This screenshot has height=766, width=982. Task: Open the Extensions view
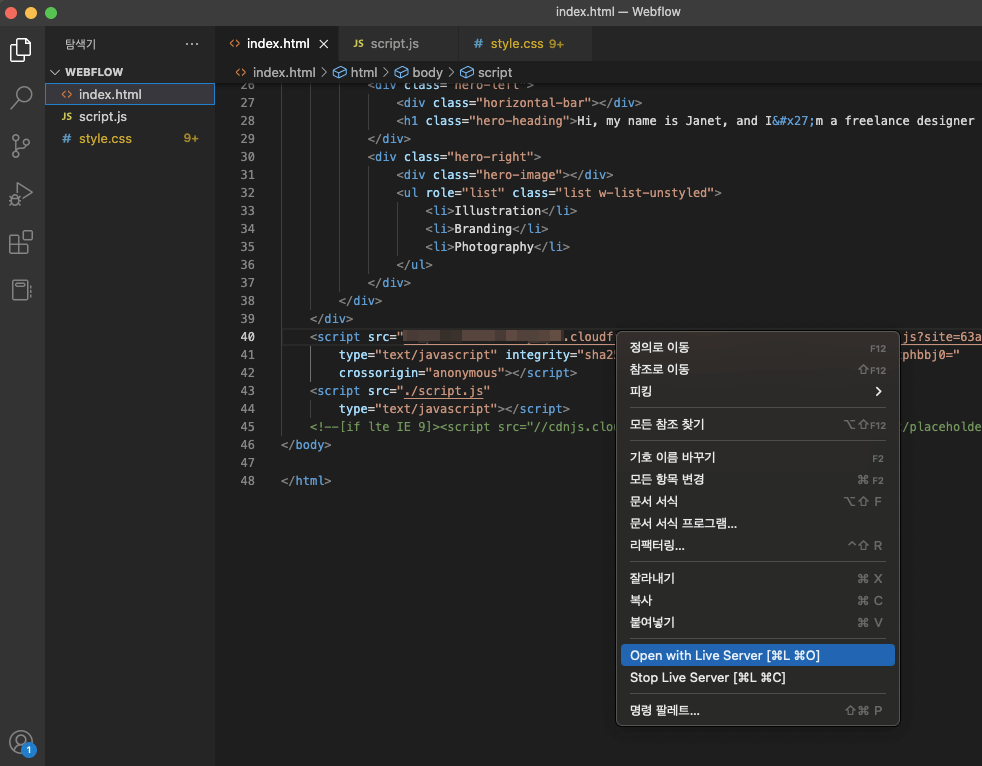(x=21, y=242)
